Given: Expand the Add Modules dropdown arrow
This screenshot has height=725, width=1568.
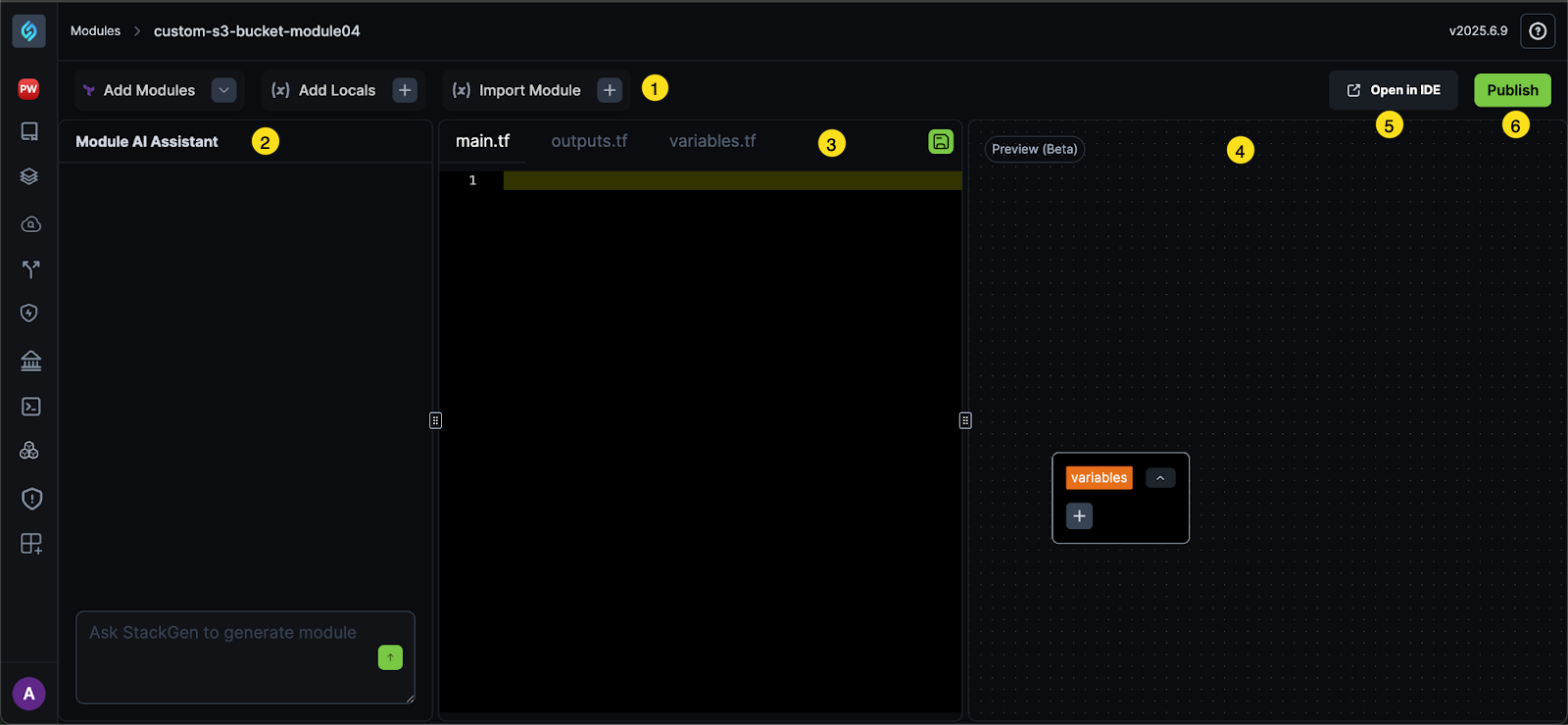Looking at the screenshot, I should click(x=224, y=90).
